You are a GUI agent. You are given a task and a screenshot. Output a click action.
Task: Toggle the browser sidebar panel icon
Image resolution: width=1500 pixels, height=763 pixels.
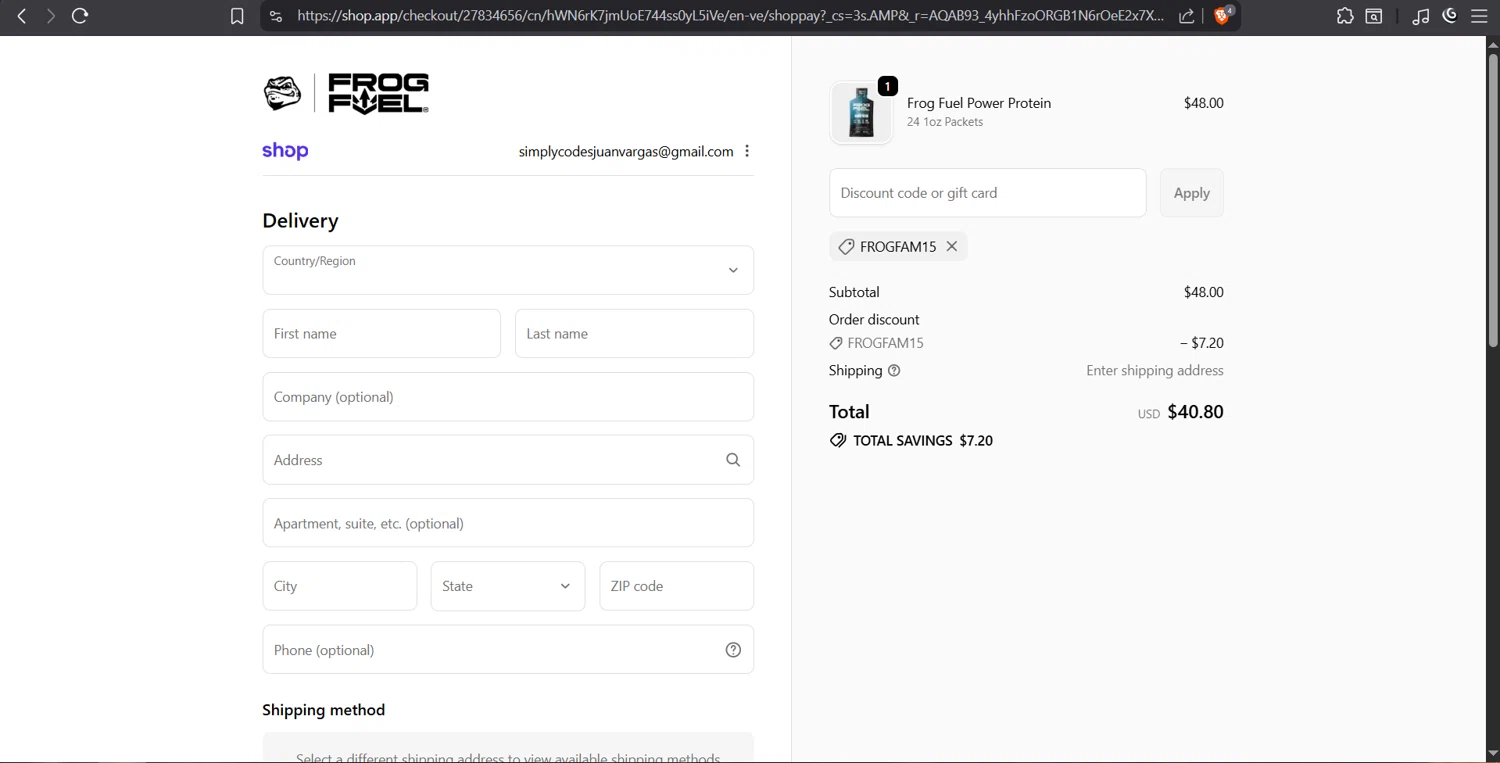pyautogui.click(x=1374, y=16)
